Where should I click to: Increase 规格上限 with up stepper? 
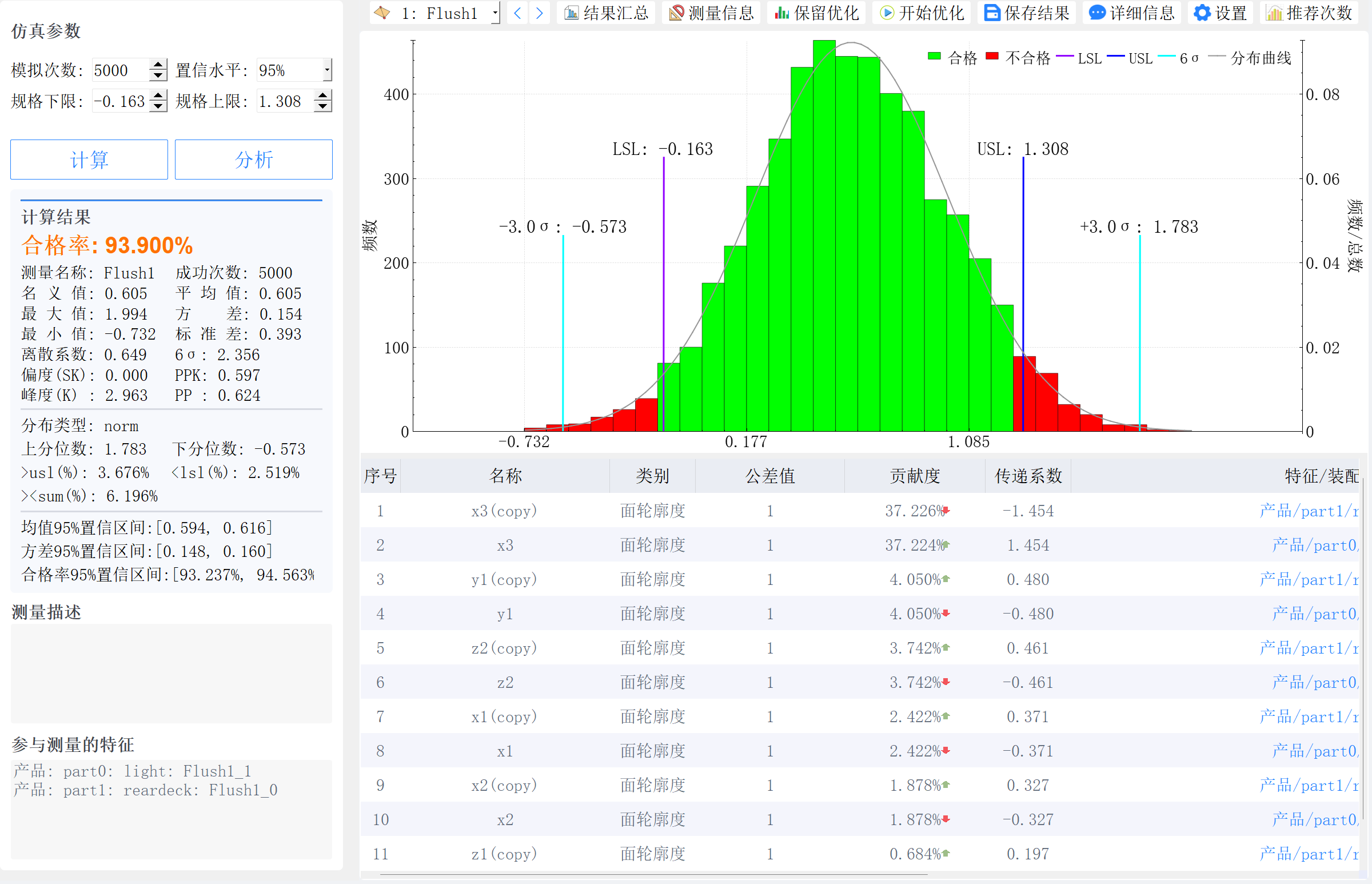click(323, 95)
